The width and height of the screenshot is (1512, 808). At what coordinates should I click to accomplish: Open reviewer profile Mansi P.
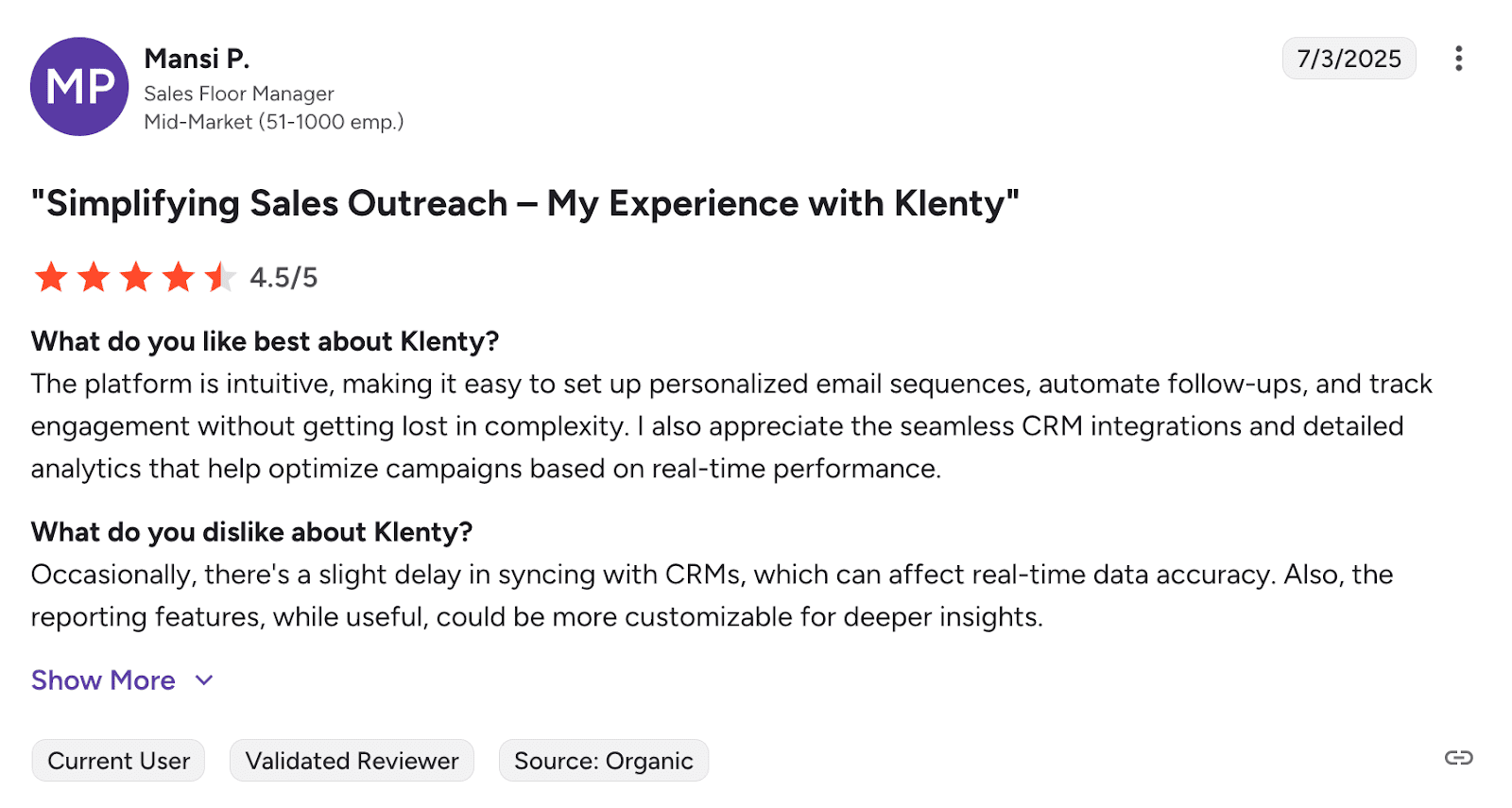click(197, 59)
